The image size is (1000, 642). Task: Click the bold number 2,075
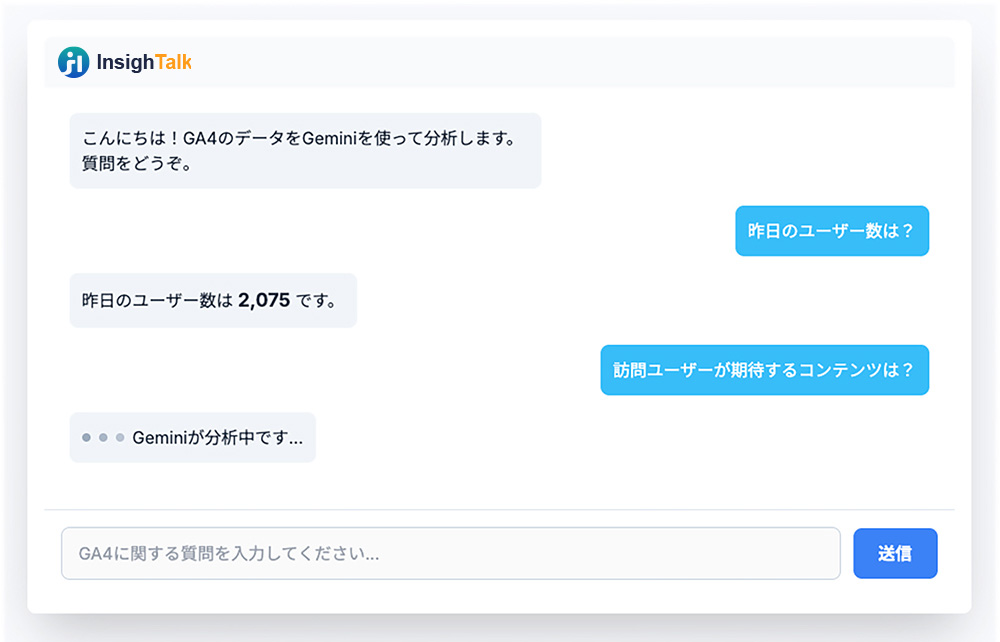(264, 300)
